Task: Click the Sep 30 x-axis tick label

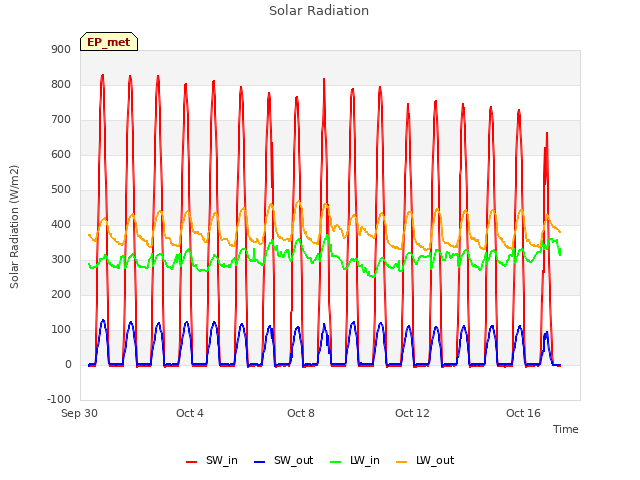Action: 80,413
